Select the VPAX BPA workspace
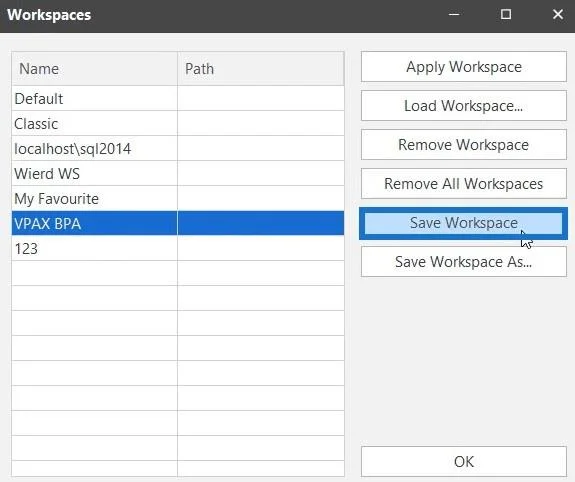Viewport: 575px width, 482px height. tap(178, 223)
